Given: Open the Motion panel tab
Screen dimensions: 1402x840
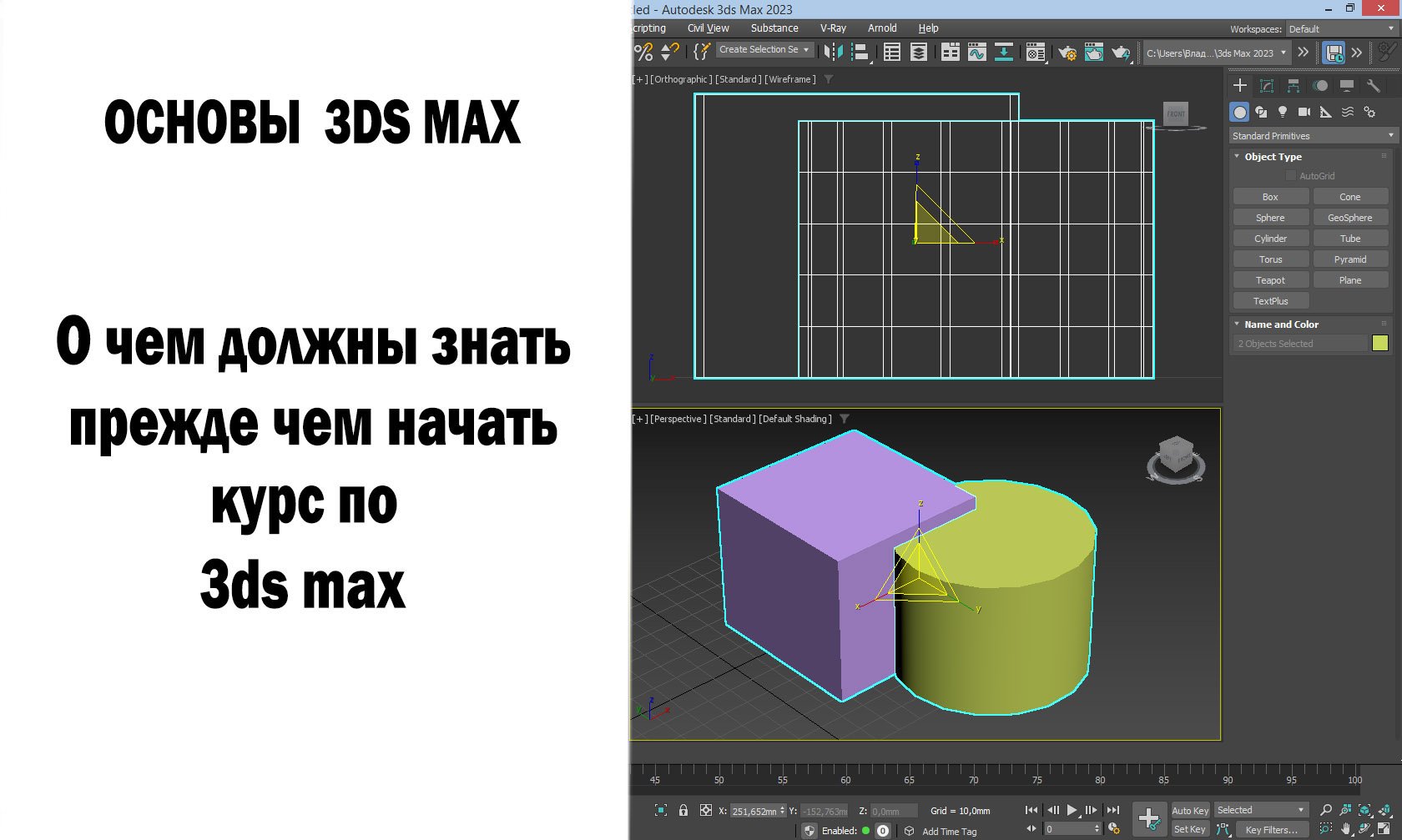Looking at the screenshot, I should click(x=1320, y=86).
